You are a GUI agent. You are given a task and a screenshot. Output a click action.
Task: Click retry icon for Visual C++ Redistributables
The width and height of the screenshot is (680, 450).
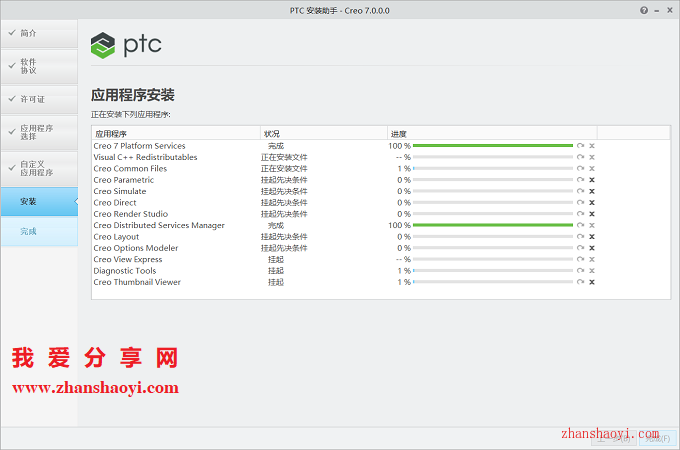click(580, 157)
